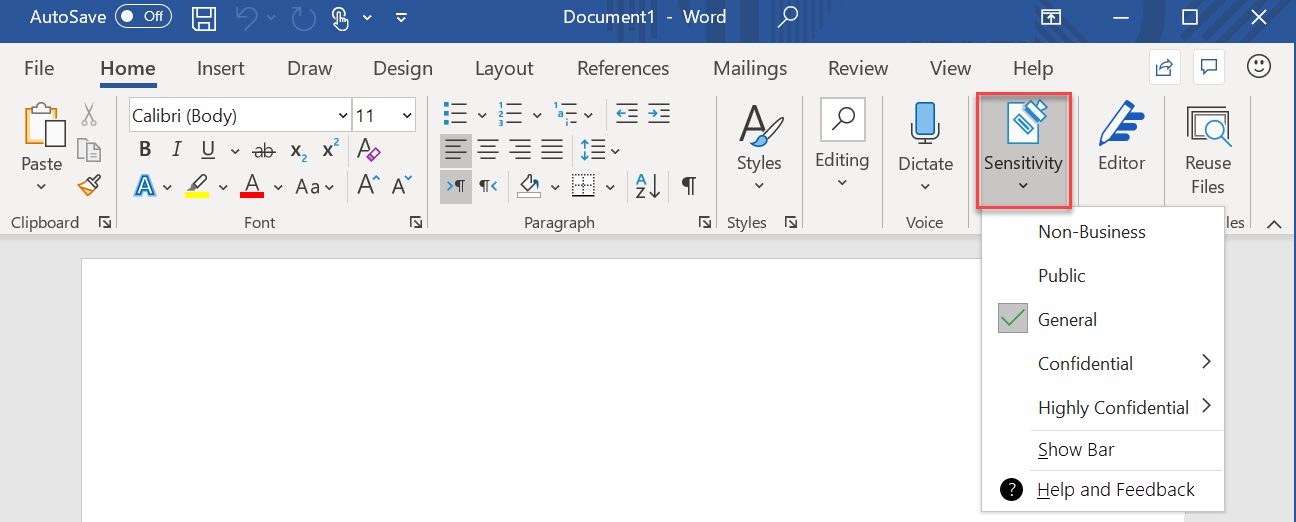Open the Calibri (Body) font name dropdown
The width and height of the screenshot is (1296, 522).
(238, 116)
